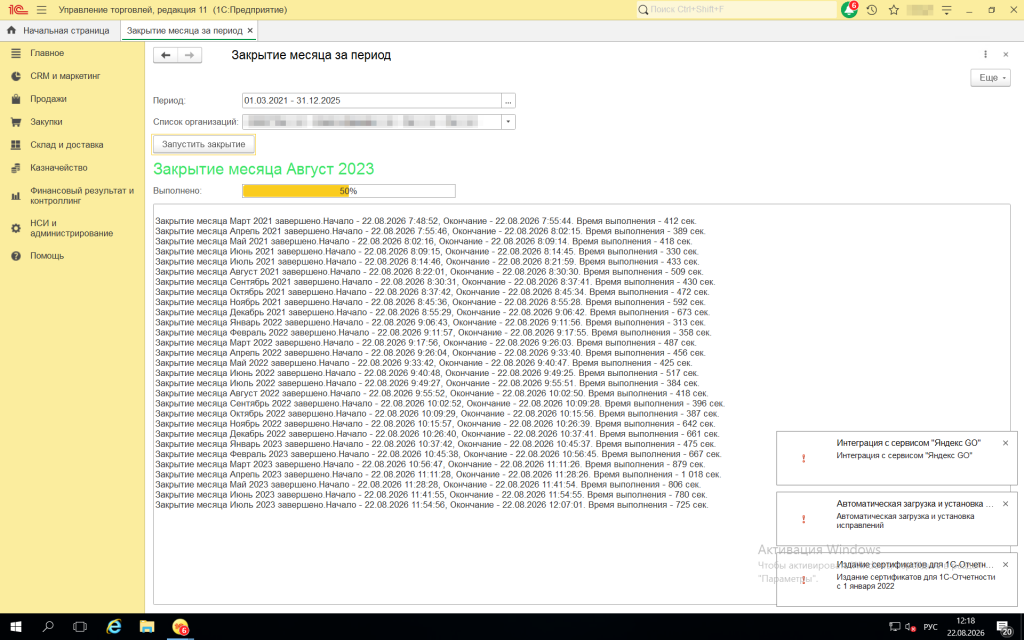Image resolution: width=1024 pixels, height=640 pixels.
Task: Click the taskbar volume icon
Action: [x=910, y=627]
